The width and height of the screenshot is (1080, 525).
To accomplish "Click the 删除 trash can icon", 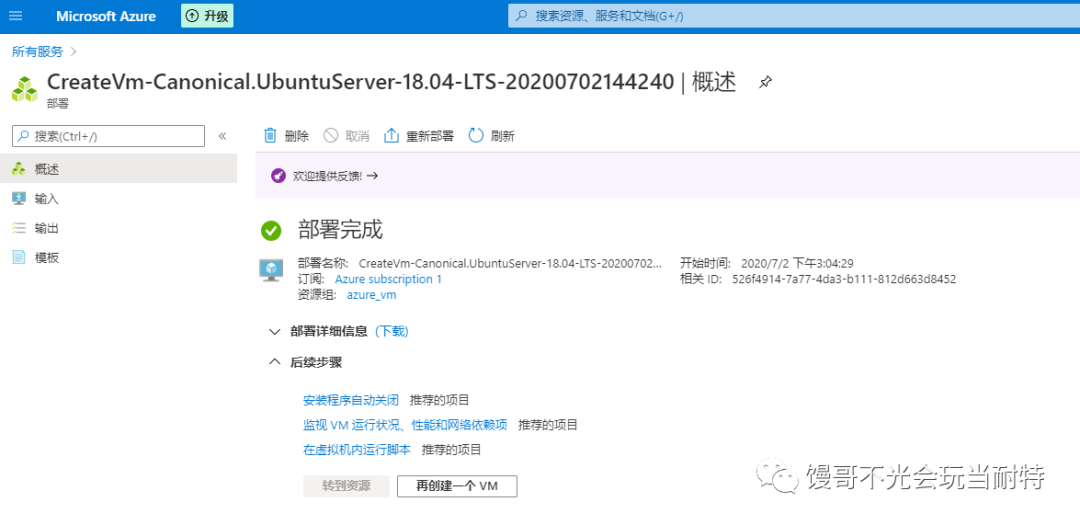I will pos(271,136).
